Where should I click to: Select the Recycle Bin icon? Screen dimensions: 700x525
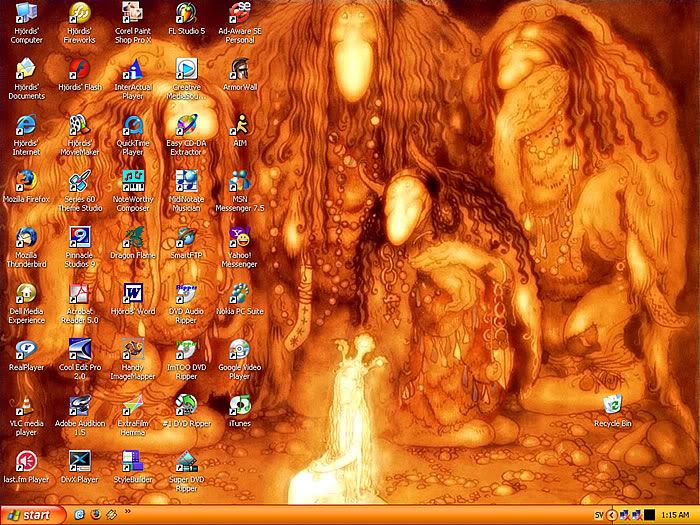point(612,405)
